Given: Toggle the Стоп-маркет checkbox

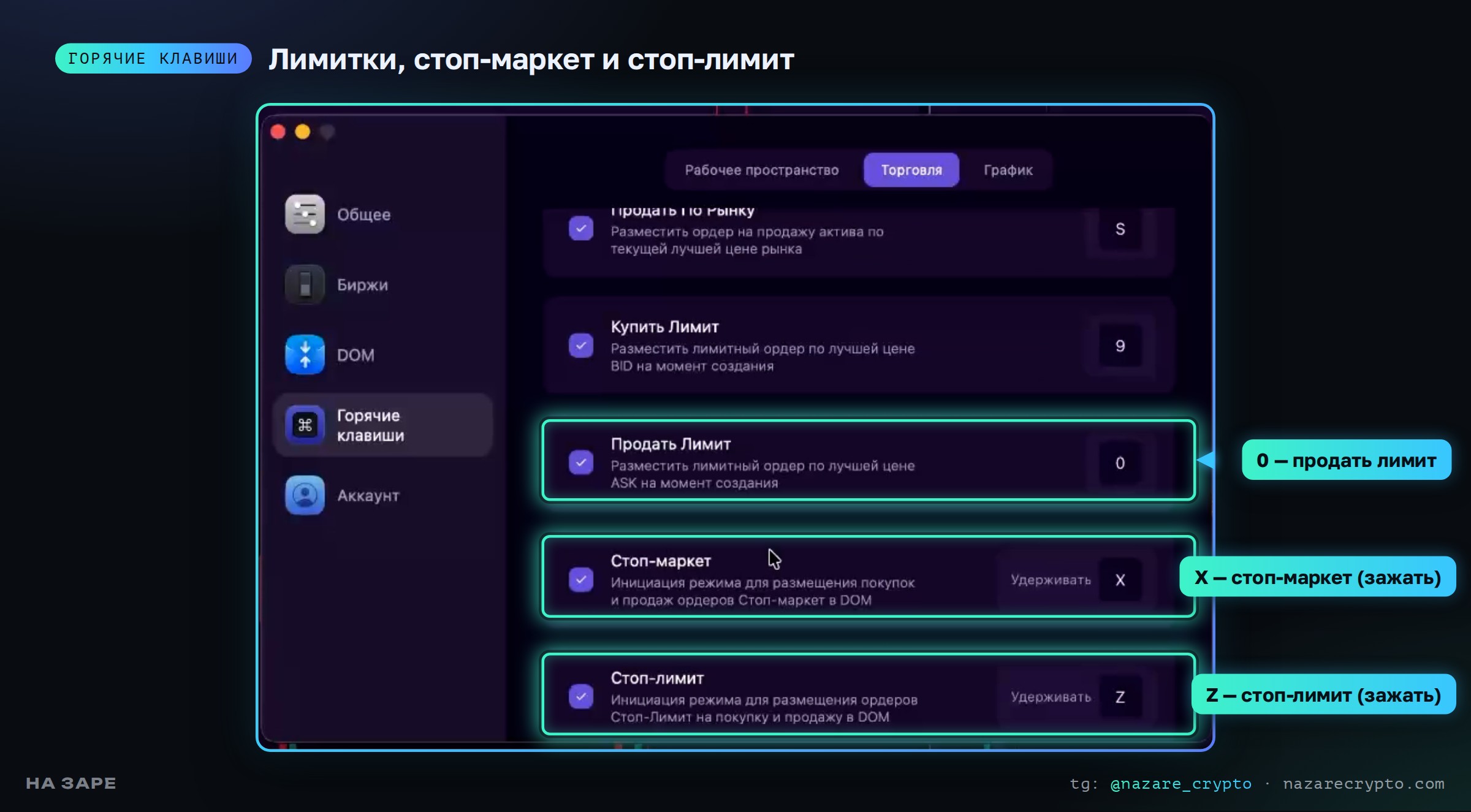Looking at the screenshot, I should click(x=581, y=580).
